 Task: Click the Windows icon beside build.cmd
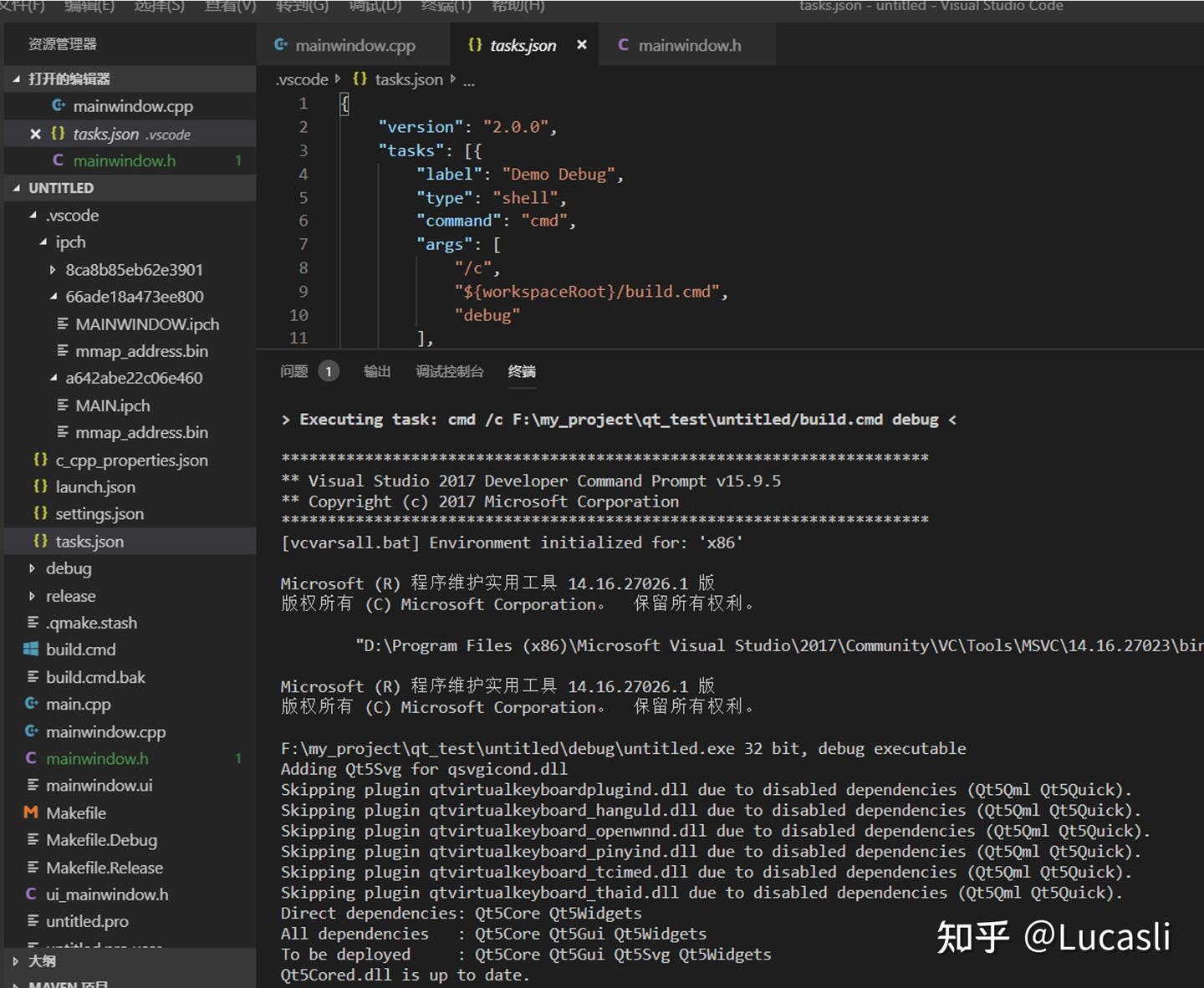coord(31,649)
